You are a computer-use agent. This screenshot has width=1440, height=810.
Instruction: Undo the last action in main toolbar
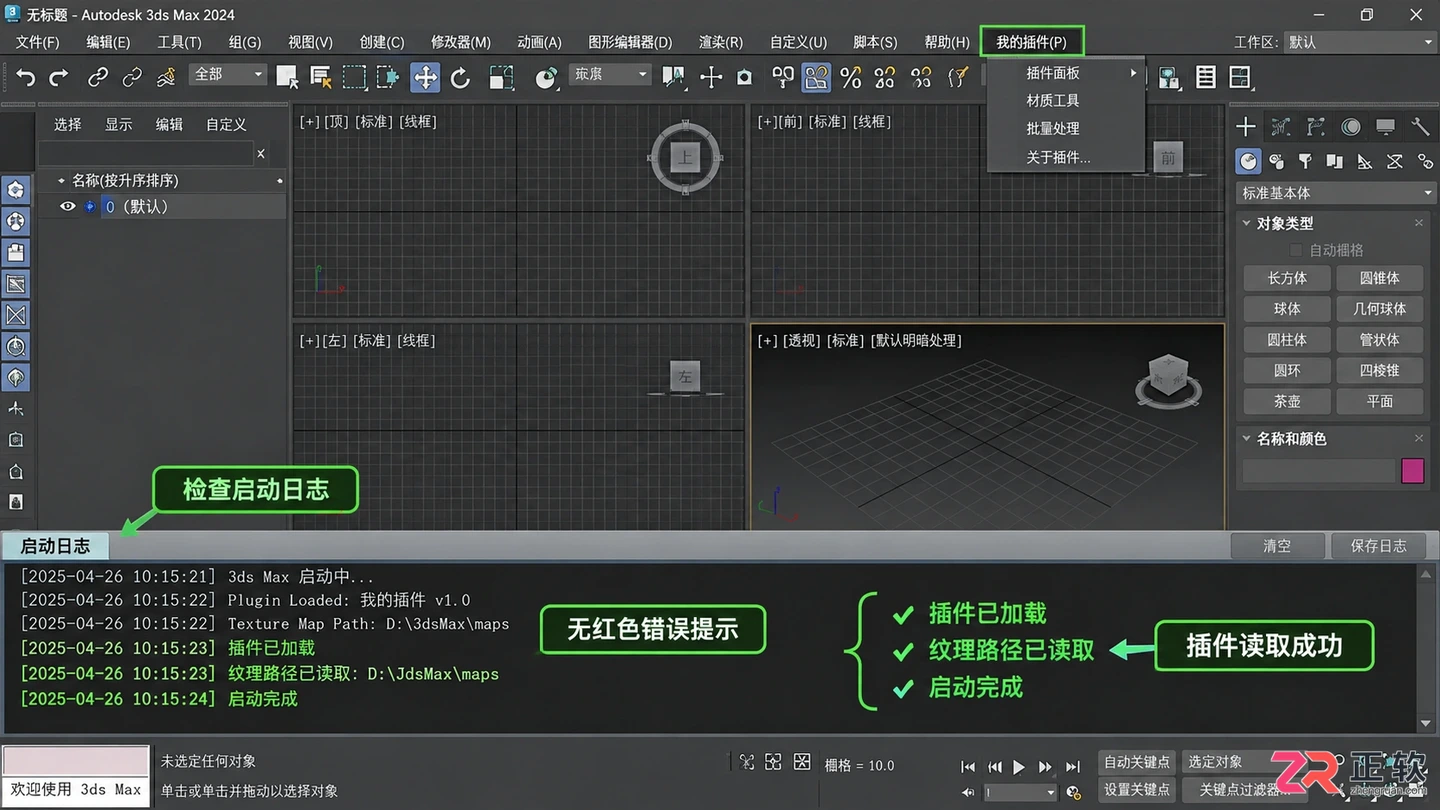click(26, 77)
